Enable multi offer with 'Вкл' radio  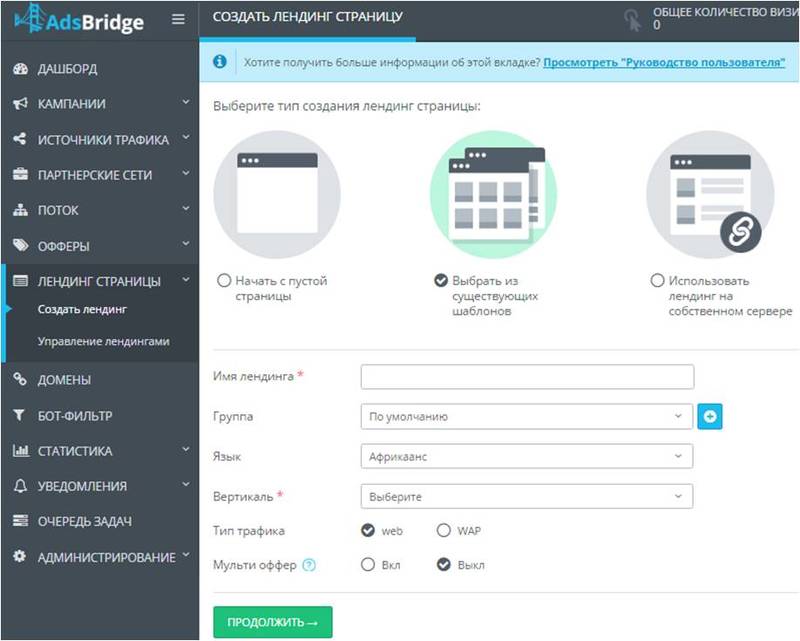click(368, 565)
